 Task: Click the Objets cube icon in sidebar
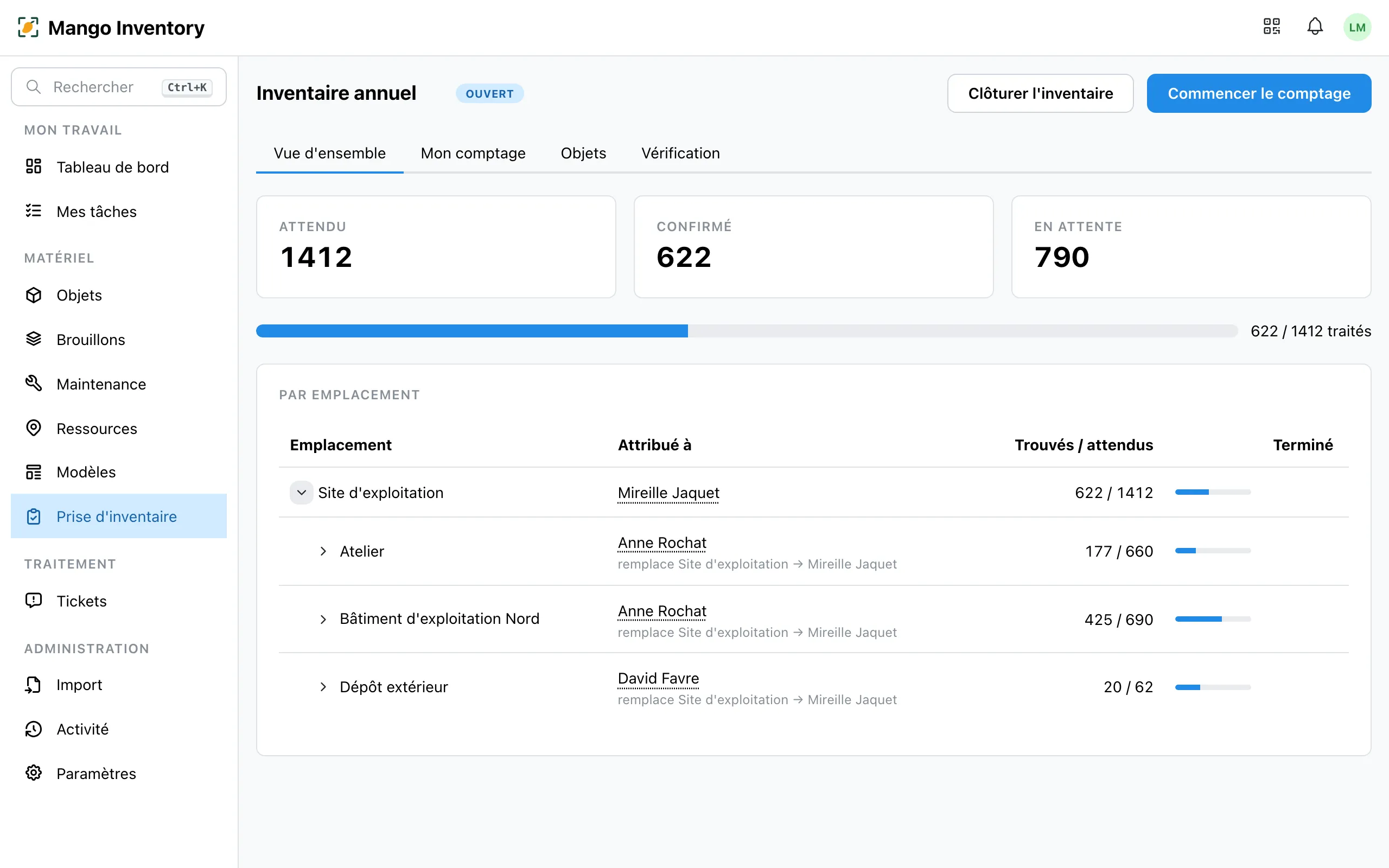click(34, 295)
